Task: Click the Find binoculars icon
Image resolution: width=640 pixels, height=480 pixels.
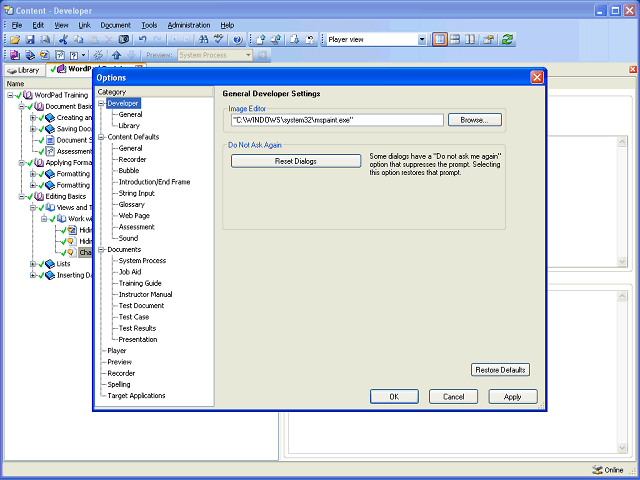Action: (x=203, y=40)
